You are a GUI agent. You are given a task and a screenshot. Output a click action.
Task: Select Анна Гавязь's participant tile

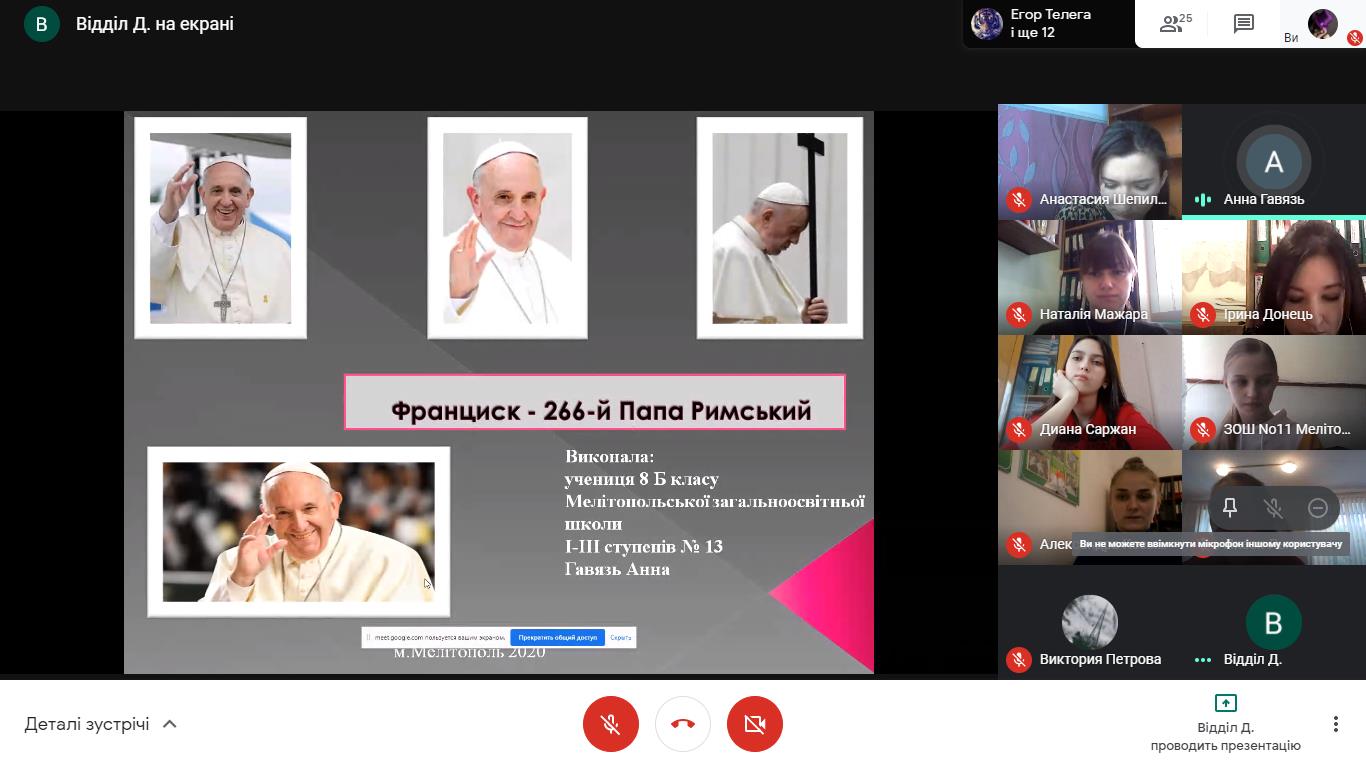(1273, 161)
